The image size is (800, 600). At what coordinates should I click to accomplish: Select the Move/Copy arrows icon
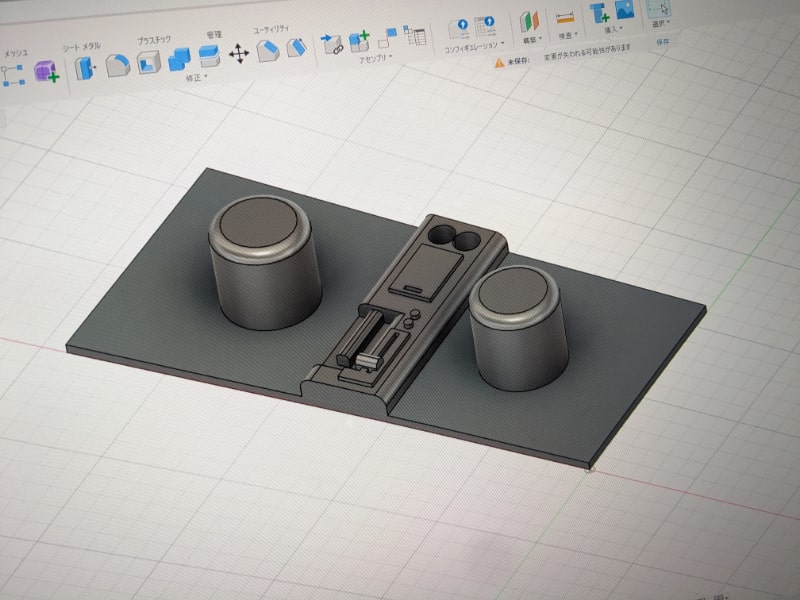pos(239,53)
